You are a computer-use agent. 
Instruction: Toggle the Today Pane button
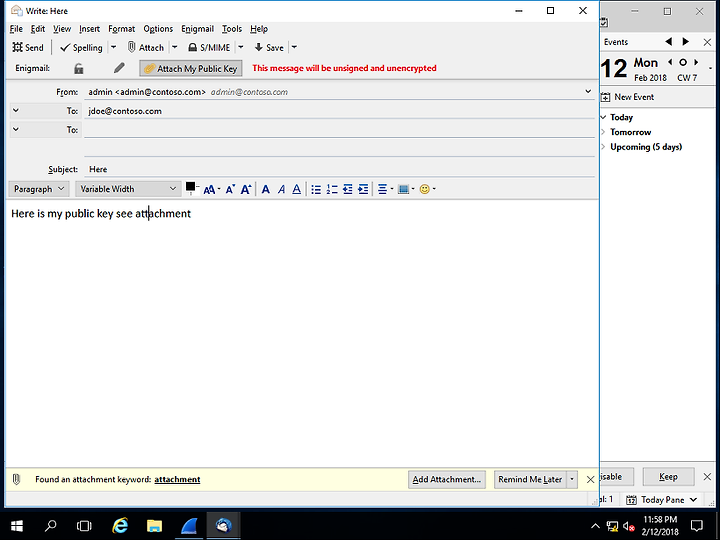coord(662,500)
